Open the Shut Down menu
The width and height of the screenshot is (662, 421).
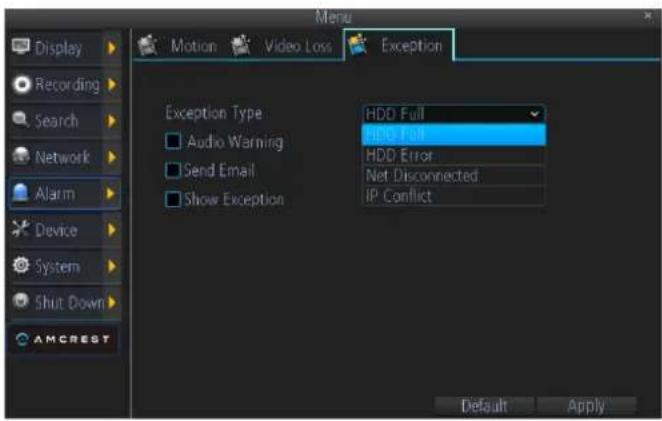pyautogui.click(x=65, y=302)
